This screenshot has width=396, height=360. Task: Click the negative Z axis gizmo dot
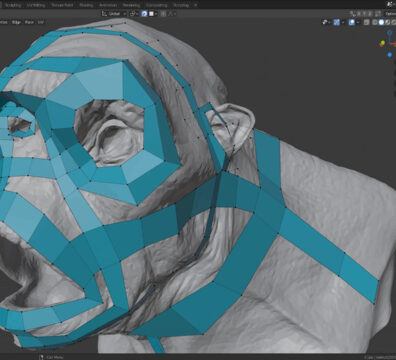pyautogui.click(x=390, y=55)
